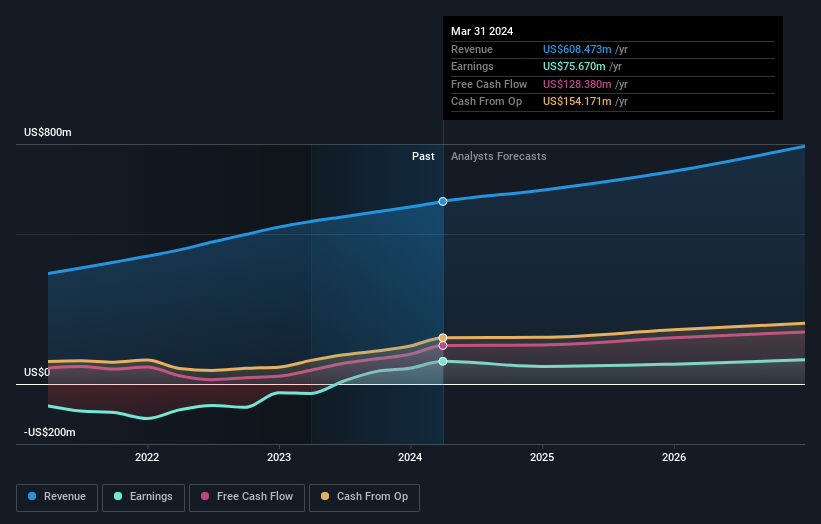
Task: Toggle the Earnings legend button
Action: pyautogui.click(x=143, y=497)
